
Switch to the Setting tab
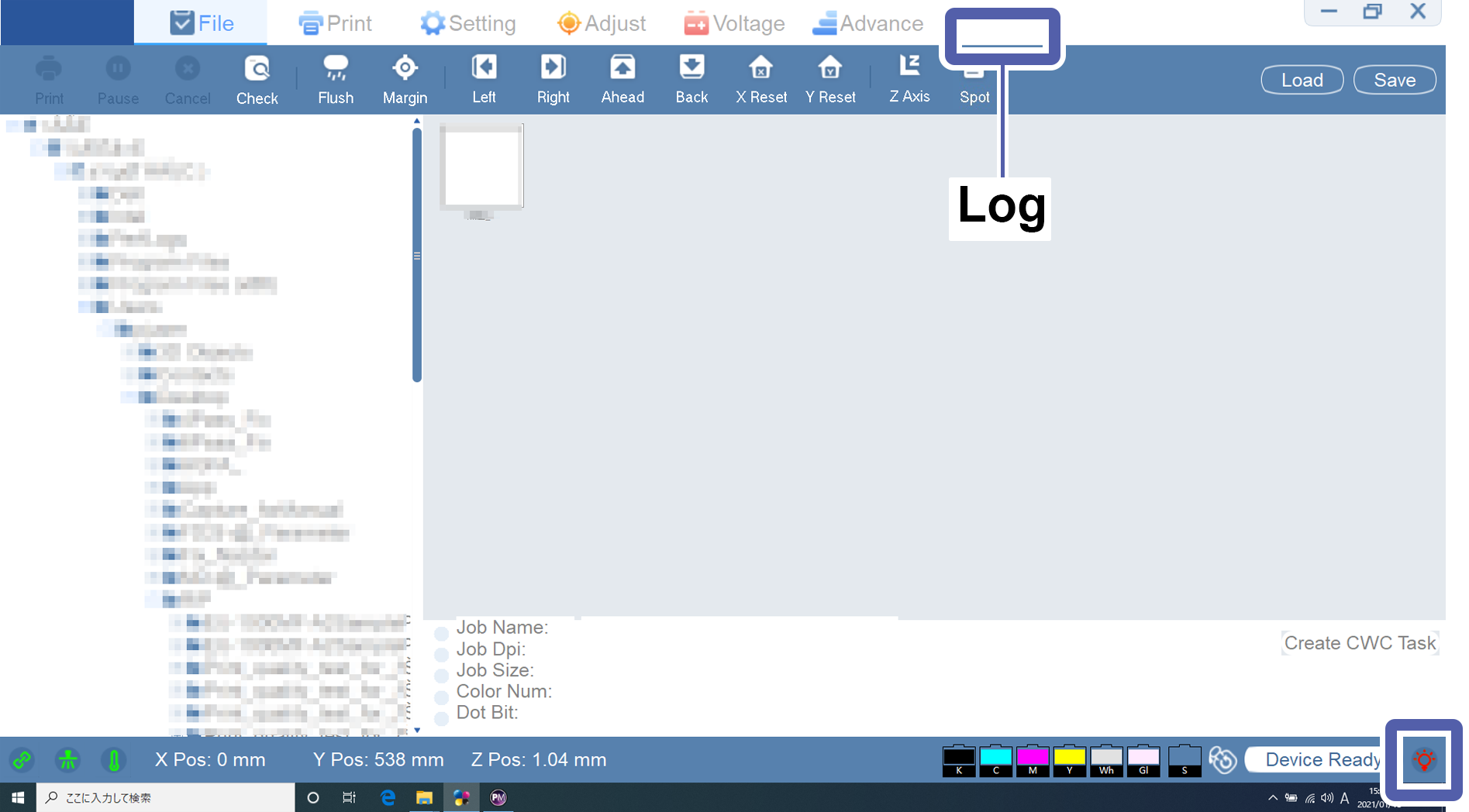pos(467,23)
